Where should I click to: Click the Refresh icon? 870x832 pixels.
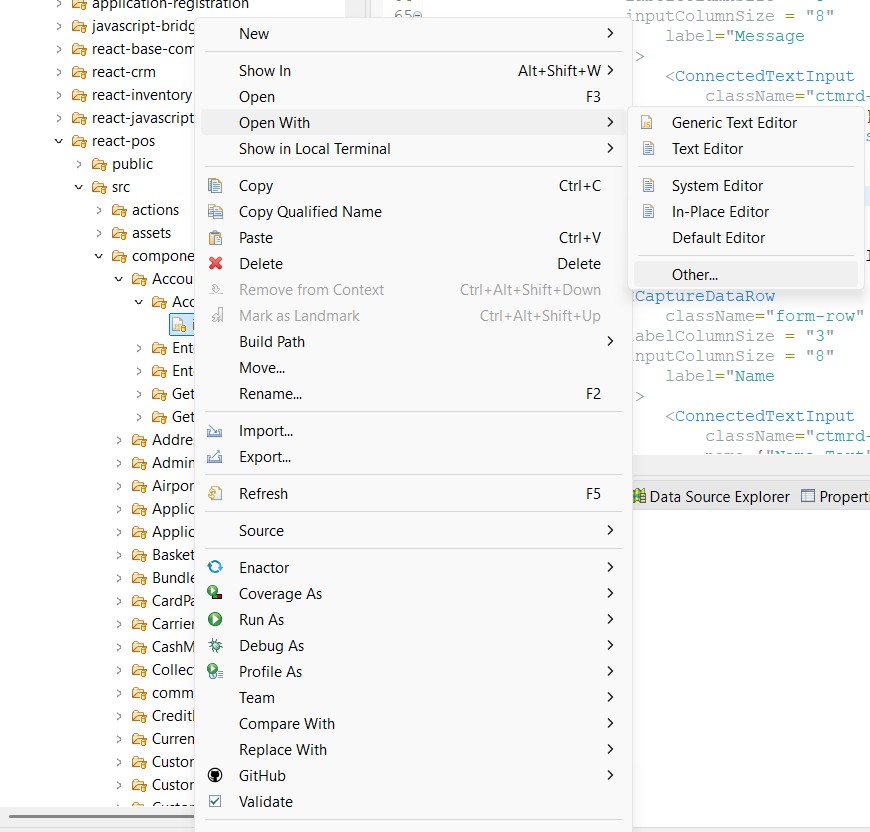pos(215,493)
